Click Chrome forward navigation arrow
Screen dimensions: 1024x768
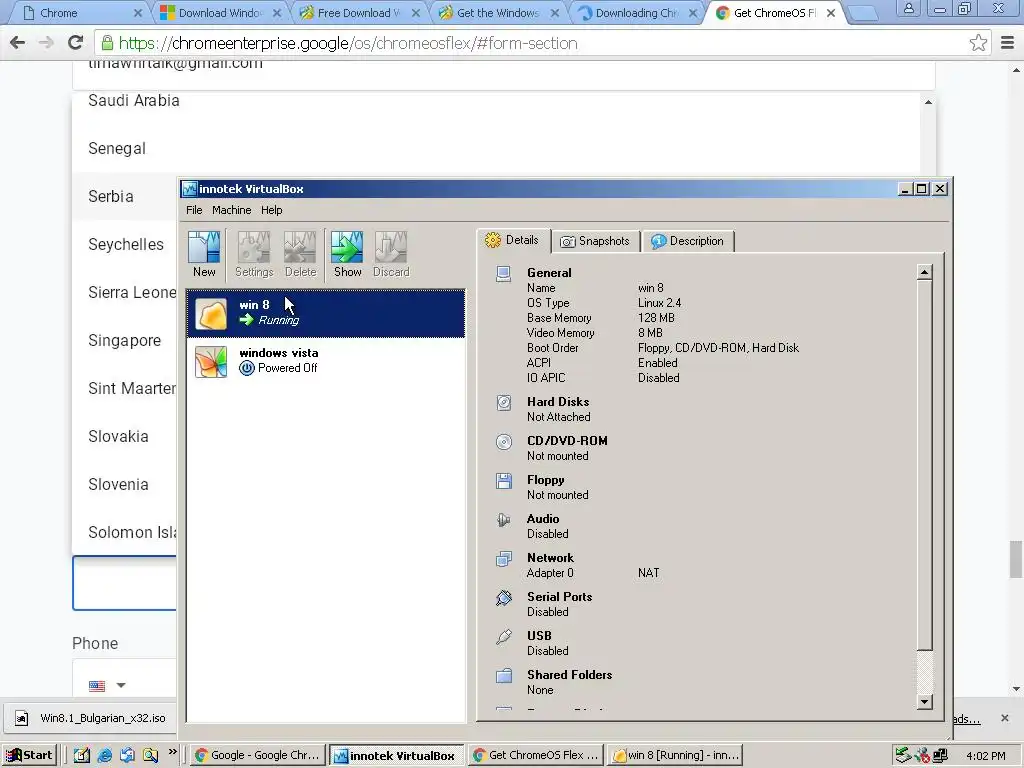point(46,43)
